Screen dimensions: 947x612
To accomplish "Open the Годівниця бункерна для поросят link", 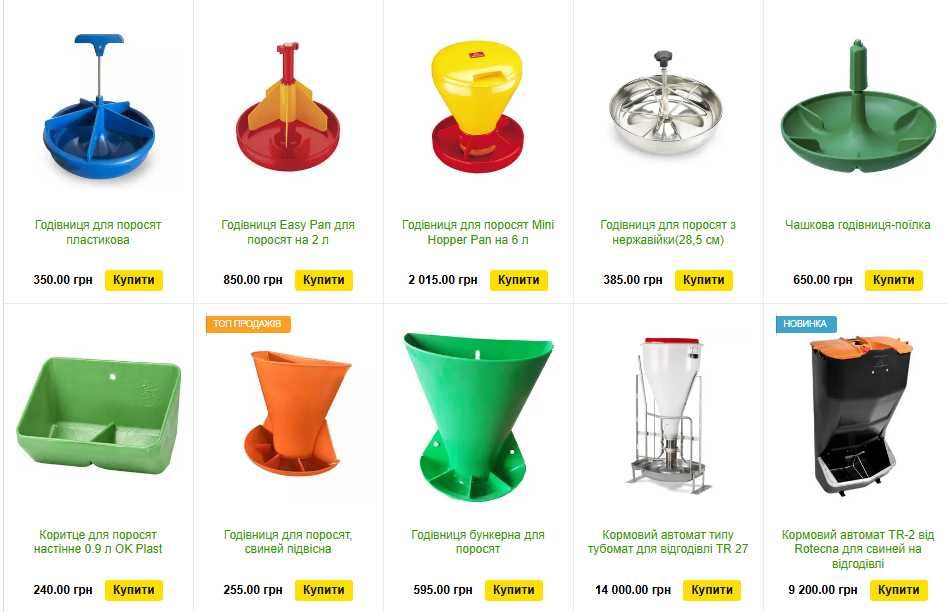I will point(478,542).
